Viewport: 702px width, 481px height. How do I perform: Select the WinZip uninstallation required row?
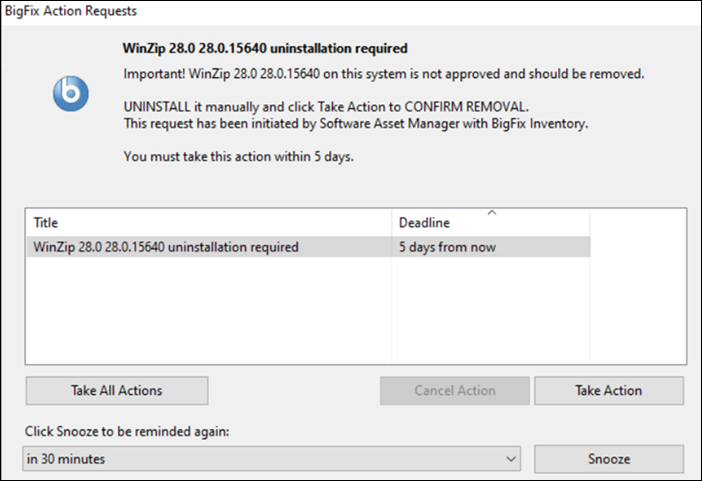(x=166, y=247)
